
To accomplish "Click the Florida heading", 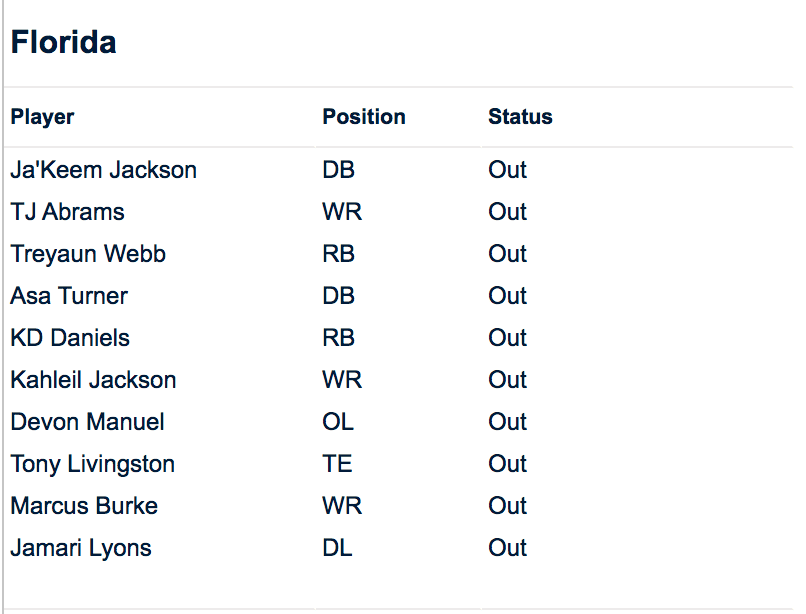I will pos(63,42).
